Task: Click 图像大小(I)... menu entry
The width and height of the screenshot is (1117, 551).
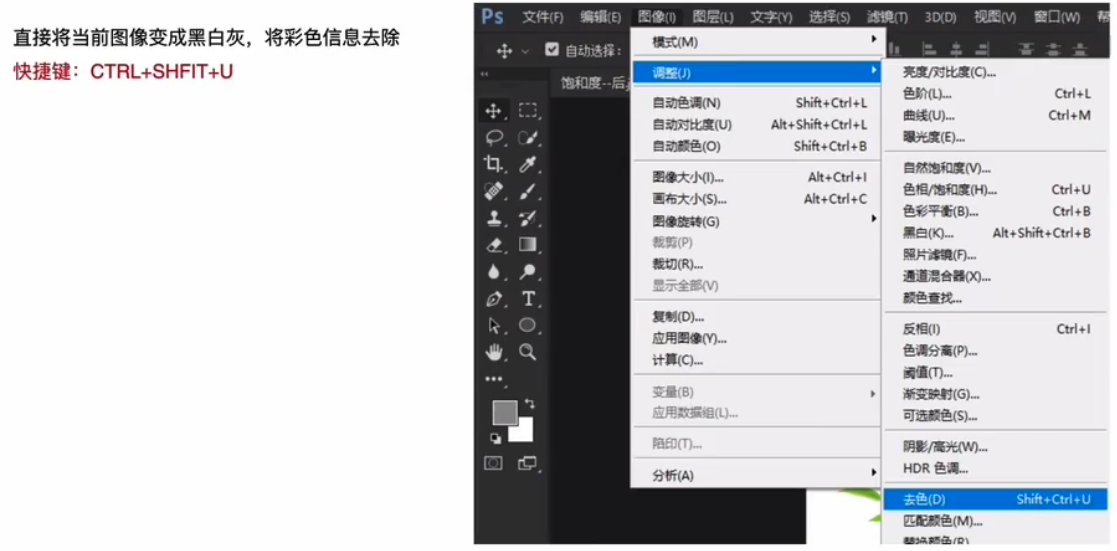Action: (x=688, y=177)
